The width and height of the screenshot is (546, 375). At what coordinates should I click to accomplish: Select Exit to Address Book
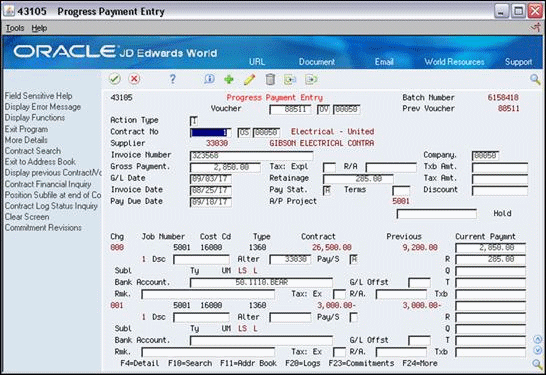pyautogui.click(x=40, y=162)
